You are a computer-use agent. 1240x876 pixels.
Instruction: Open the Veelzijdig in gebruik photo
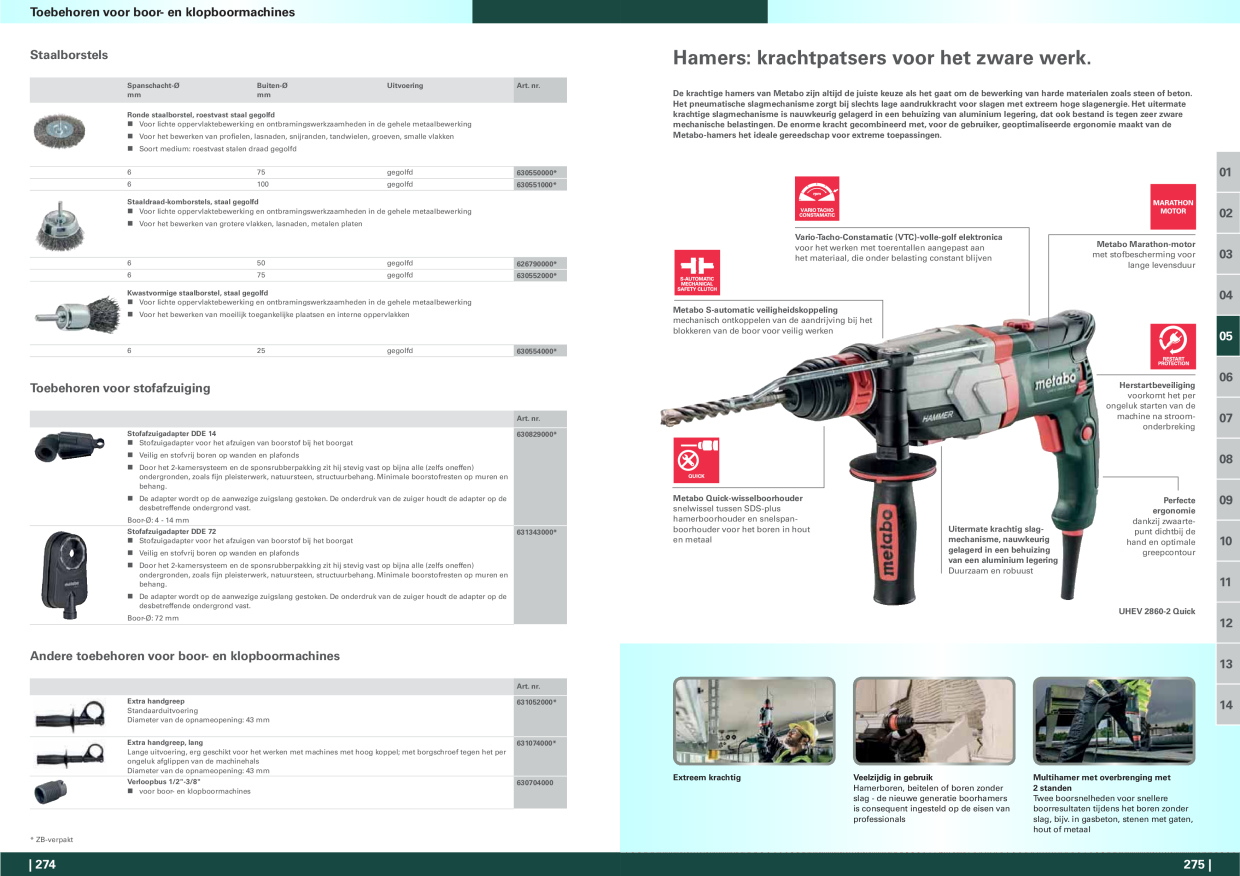(x=934, y=721)
